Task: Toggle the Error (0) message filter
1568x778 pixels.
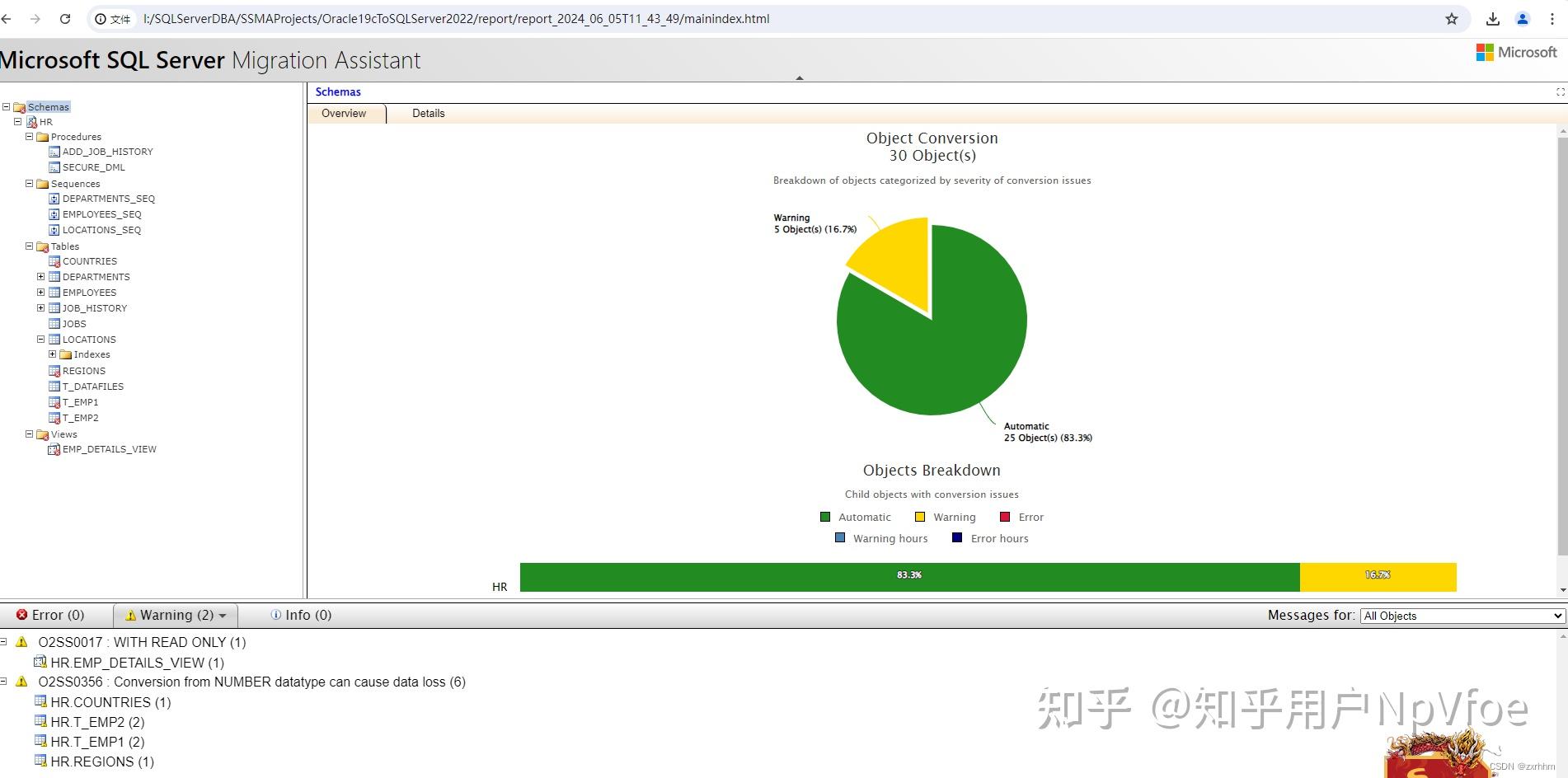Action: point(53,615)
